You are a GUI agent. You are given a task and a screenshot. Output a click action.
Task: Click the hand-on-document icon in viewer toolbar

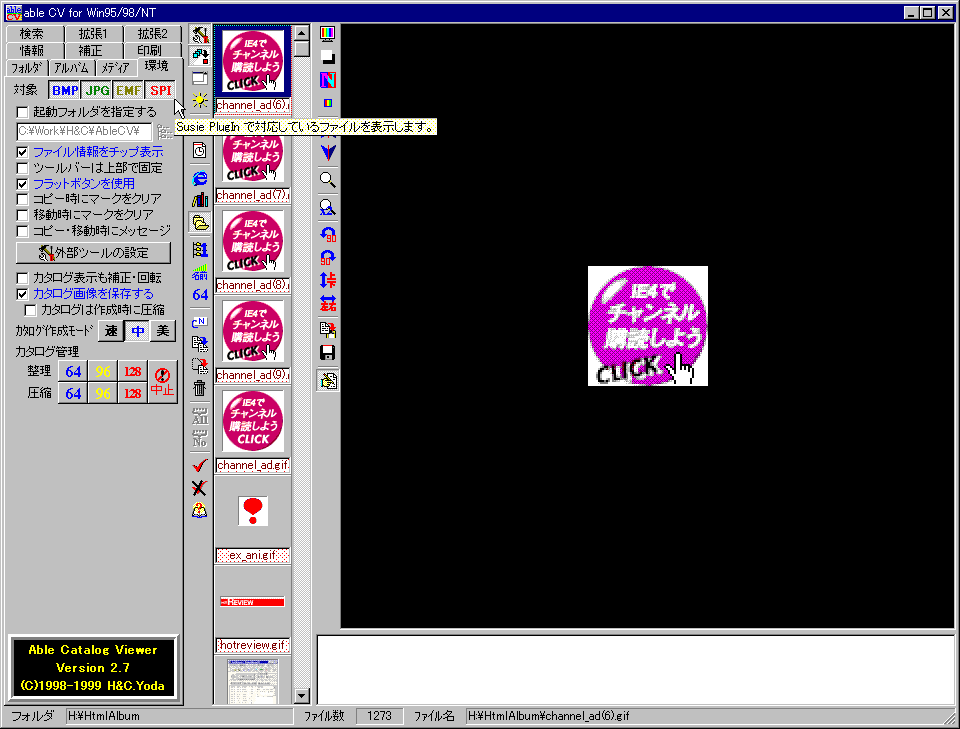(x=328, y=381)
